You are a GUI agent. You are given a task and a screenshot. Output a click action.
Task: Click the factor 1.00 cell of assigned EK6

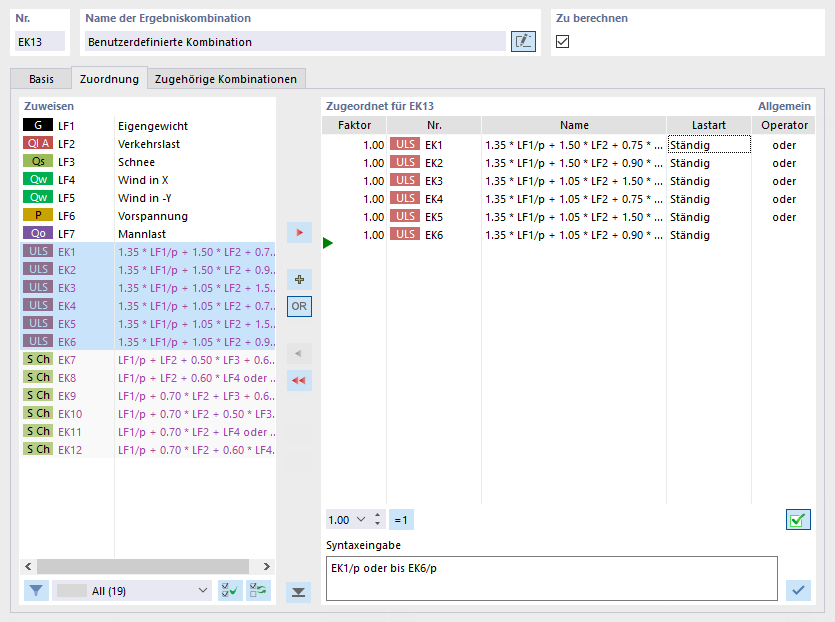coord(354,235)
